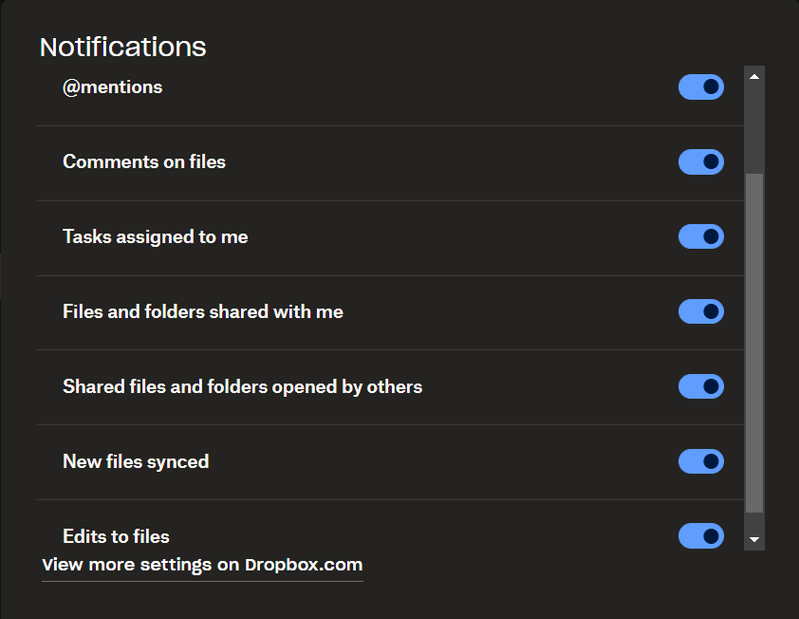Turn off Comments on files toggle
Image resolution: width=799 pixels, height=619 pixels.
point(700,162)
